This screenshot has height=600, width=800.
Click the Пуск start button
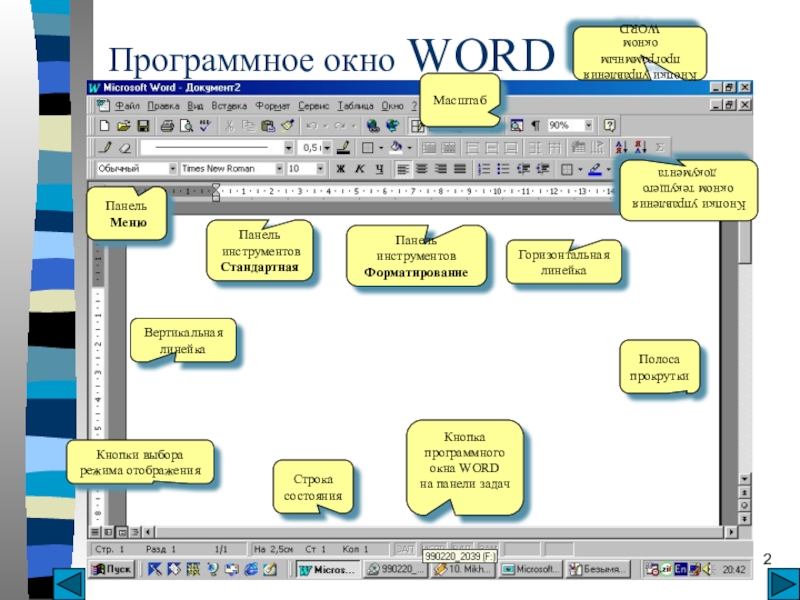(112, 569)
